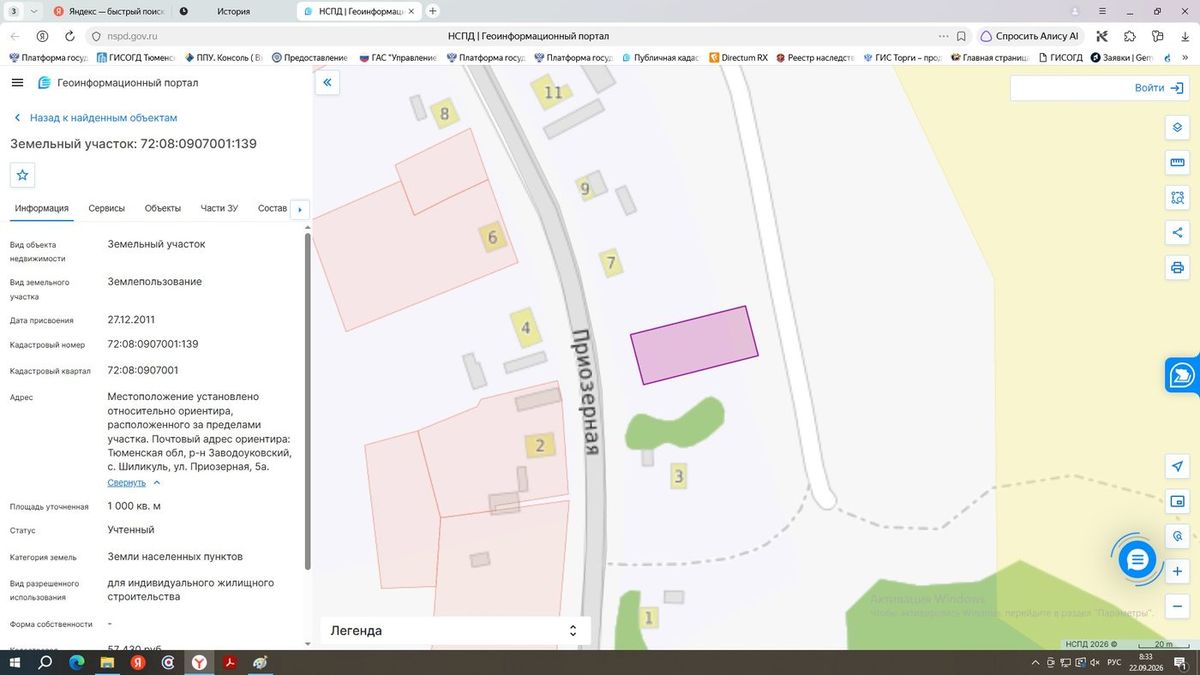This screenshot has height=675, width=1200.
Task: Select the История browser tab
Action: (233, 11)
